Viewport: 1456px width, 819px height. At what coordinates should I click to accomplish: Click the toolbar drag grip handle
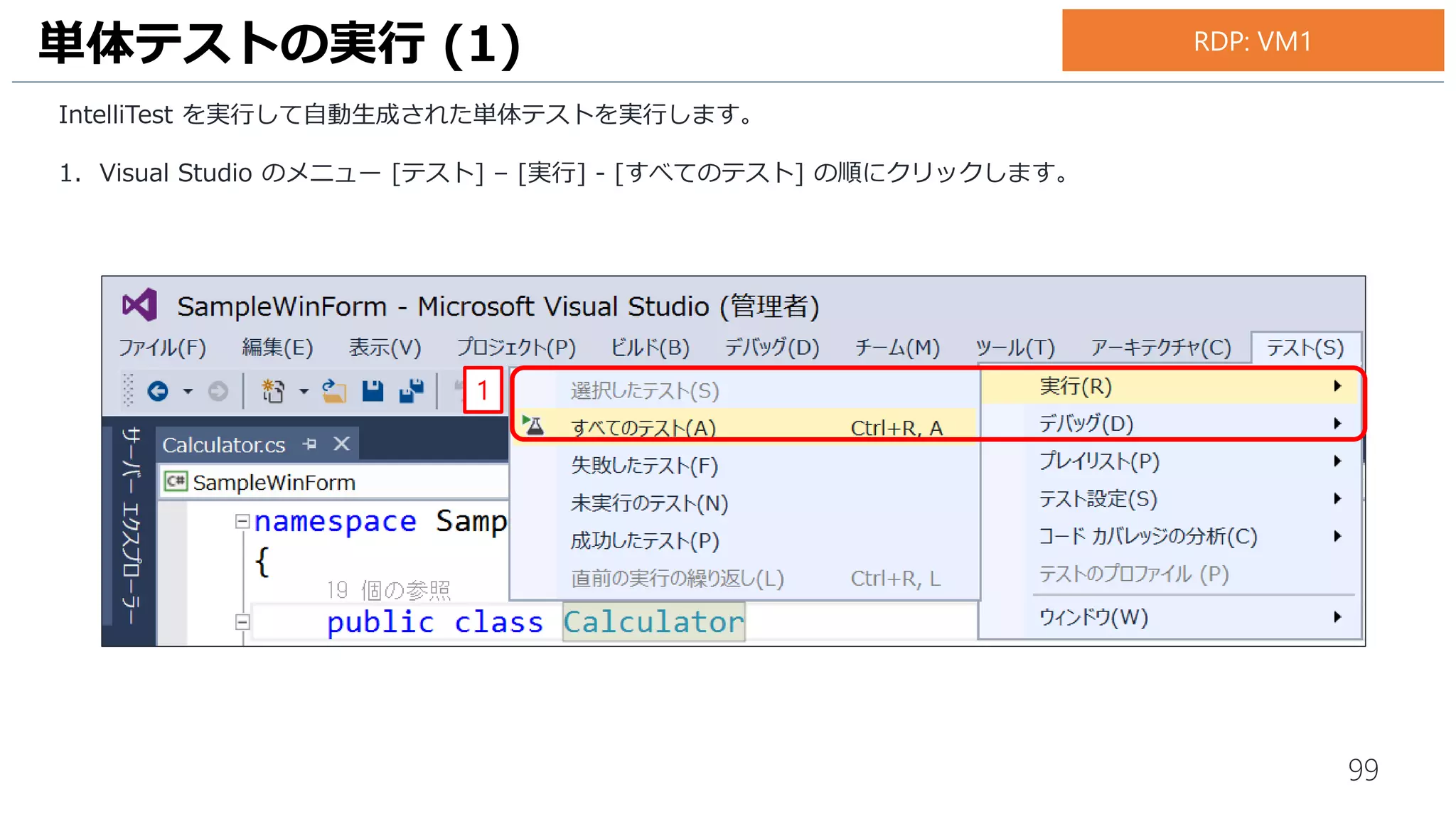128,391
